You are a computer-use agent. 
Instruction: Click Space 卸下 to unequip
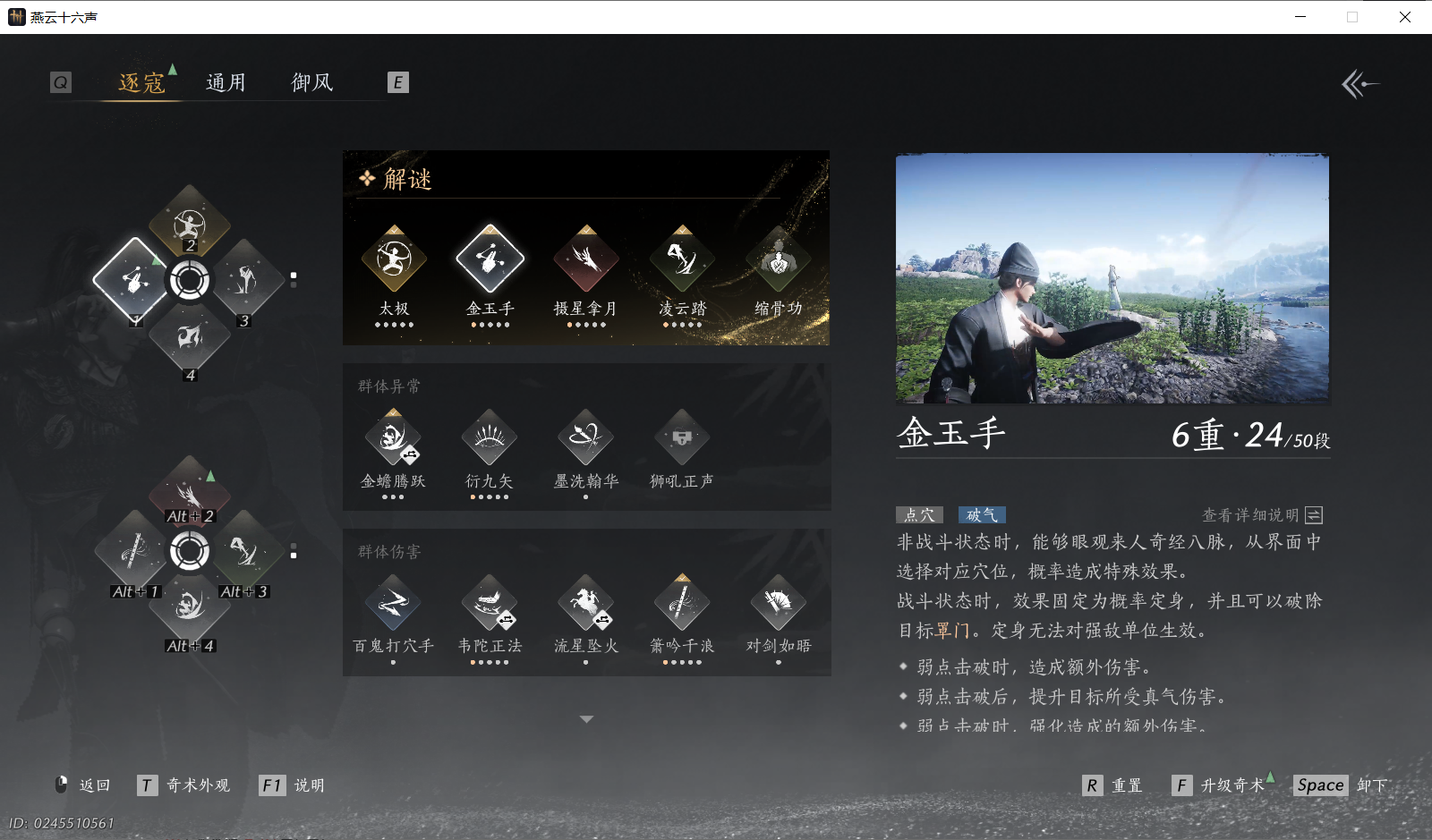1341,785
